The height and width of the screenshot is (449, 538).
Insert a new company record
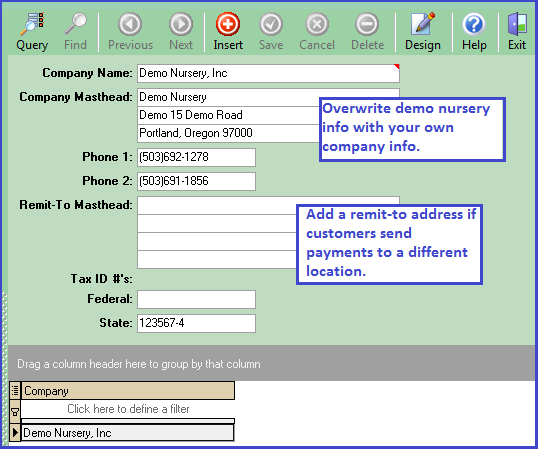click(228, 32)
